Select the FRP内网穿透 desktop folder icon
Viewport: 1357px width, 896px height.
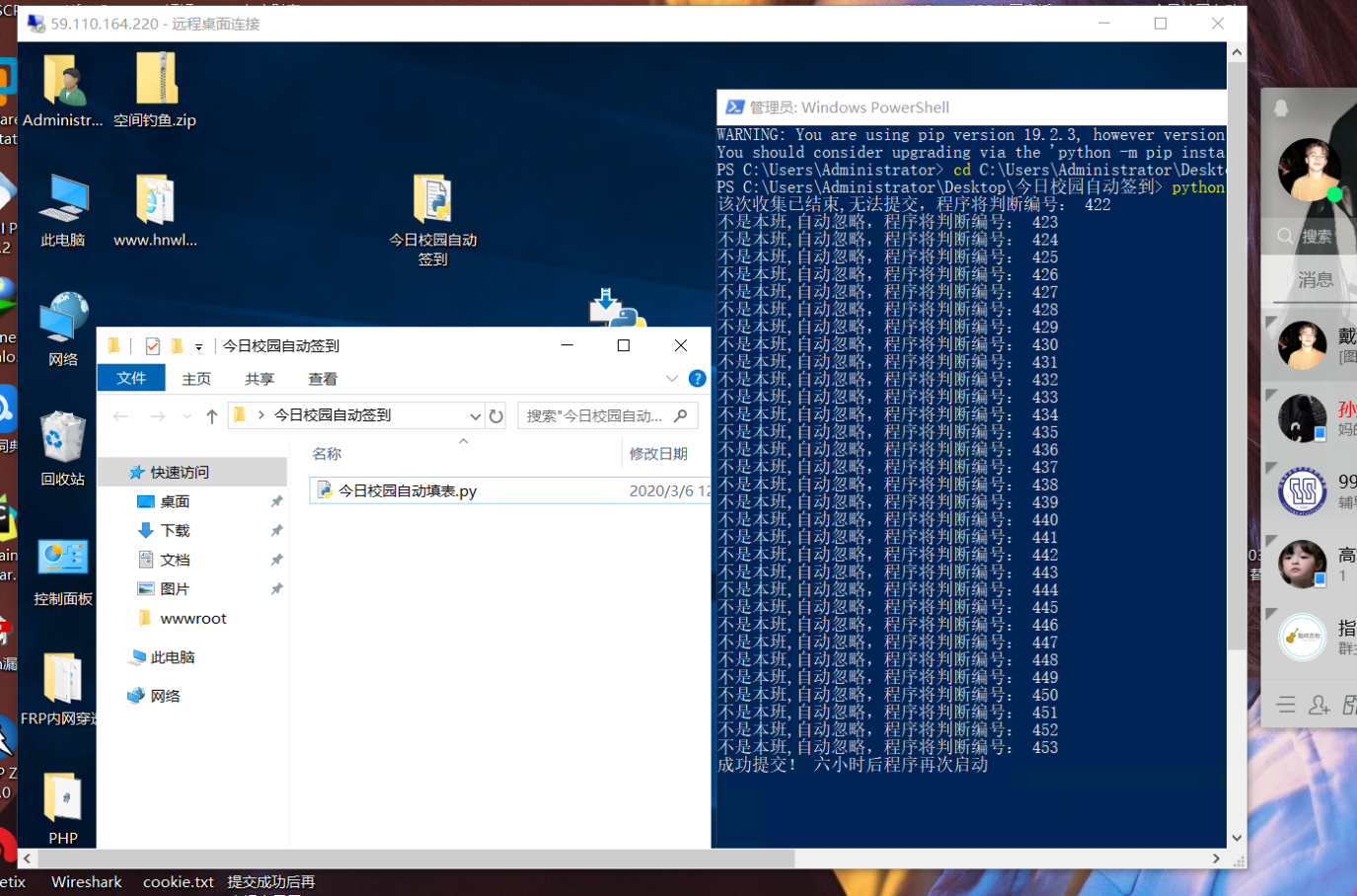click(x=61, y=689)
